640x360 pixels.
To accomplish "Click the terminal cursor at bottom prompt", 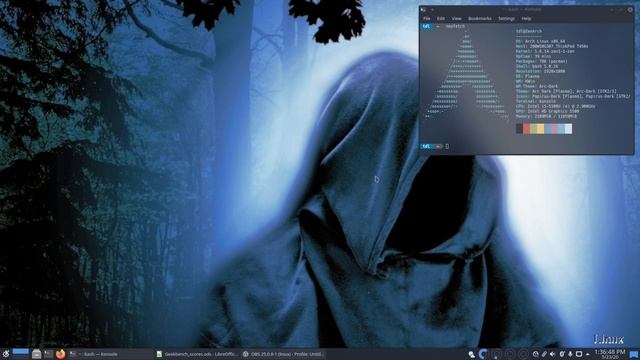I will tap(447, 146).
